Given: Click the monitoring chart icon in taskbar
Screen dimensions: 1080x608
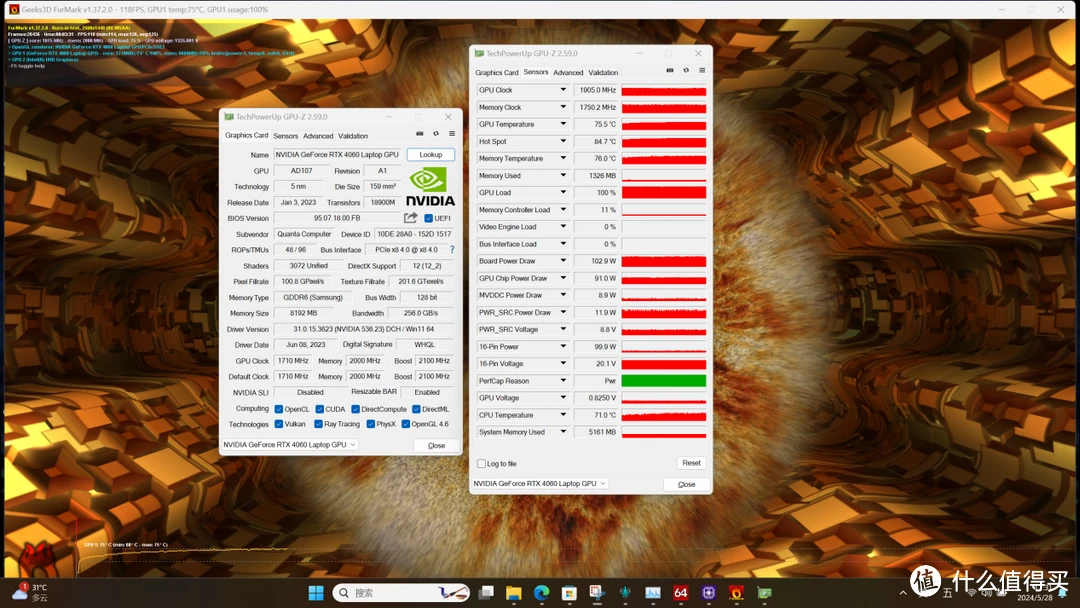Looking at the screenshot, I should pyautogui.click(x=653, y=593).
